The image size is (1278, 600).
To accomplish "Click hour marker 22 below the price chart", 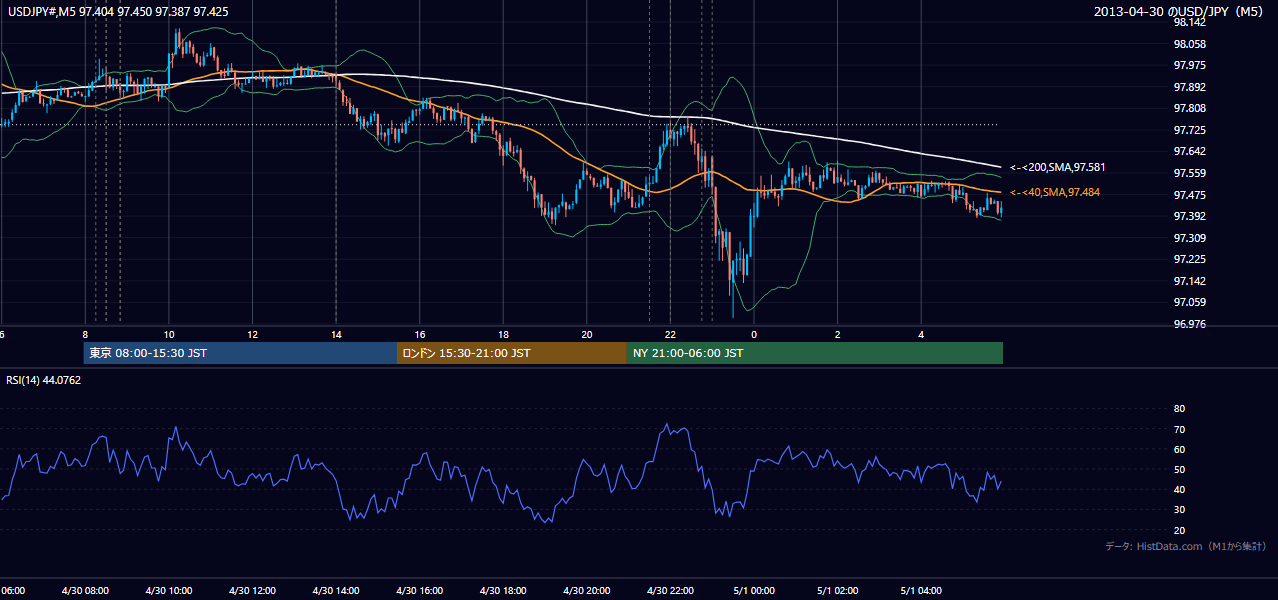I will 671,334.
